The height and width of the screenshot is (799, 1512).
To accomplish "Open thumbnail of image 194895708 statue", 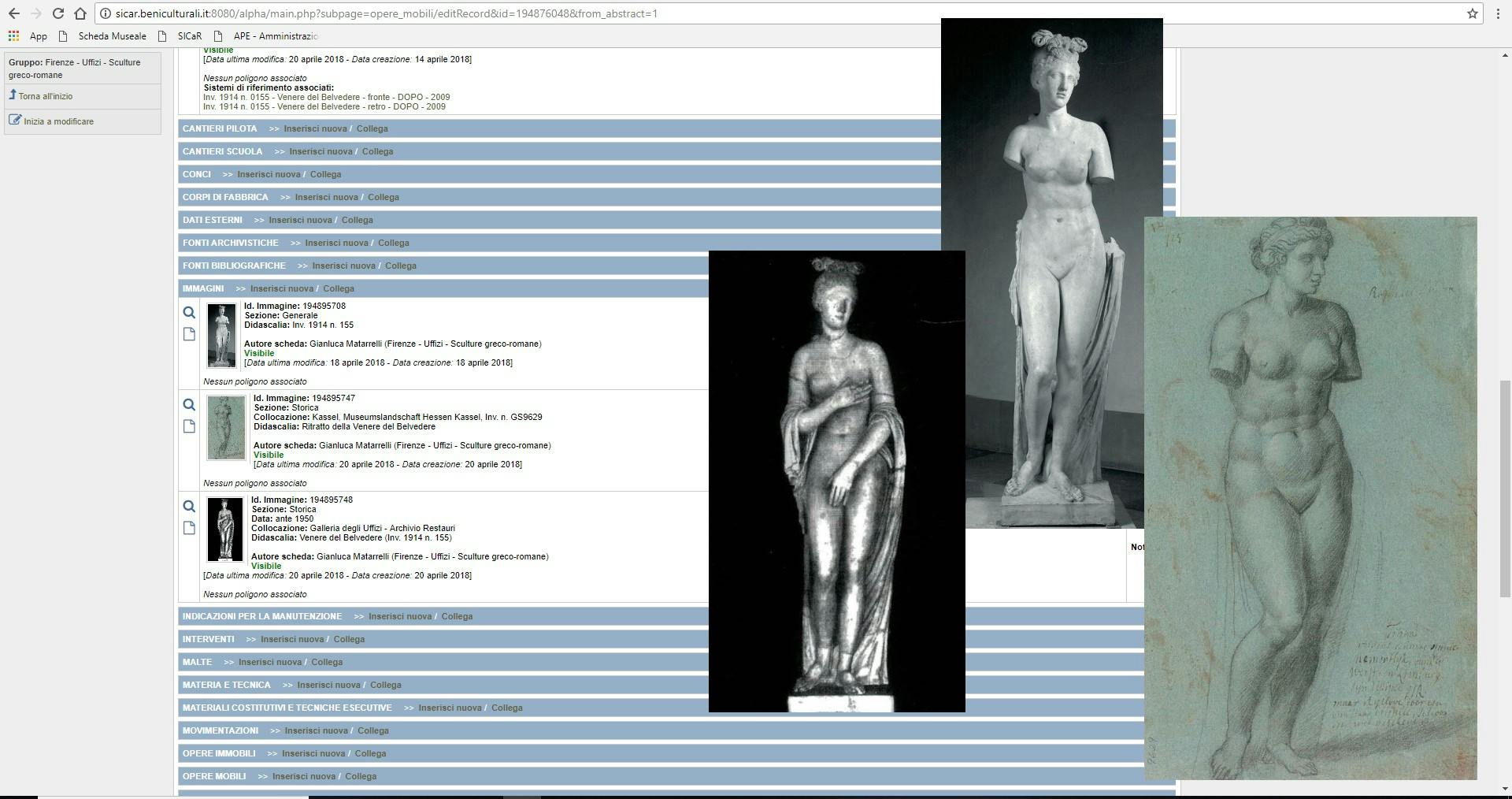I will (221, 336).
